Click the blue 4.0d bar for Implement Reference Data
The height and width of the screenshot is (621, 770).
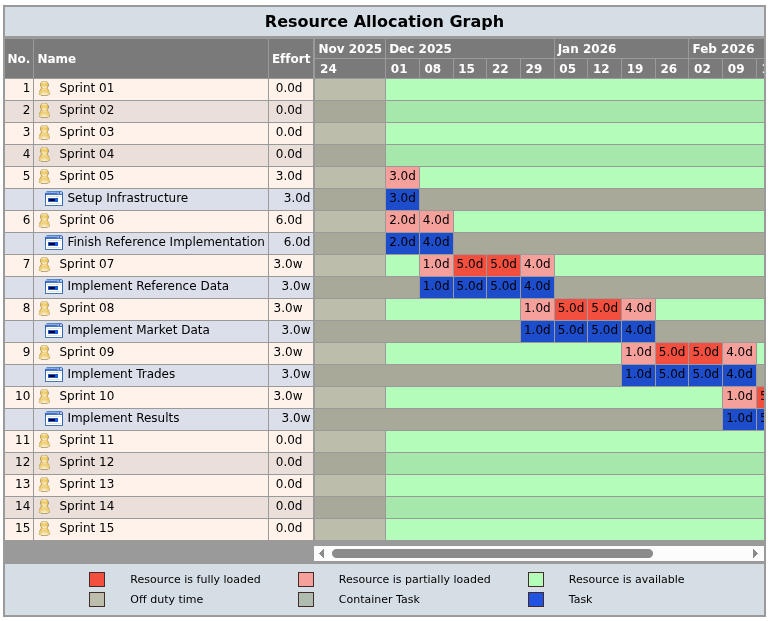point(537,286)
